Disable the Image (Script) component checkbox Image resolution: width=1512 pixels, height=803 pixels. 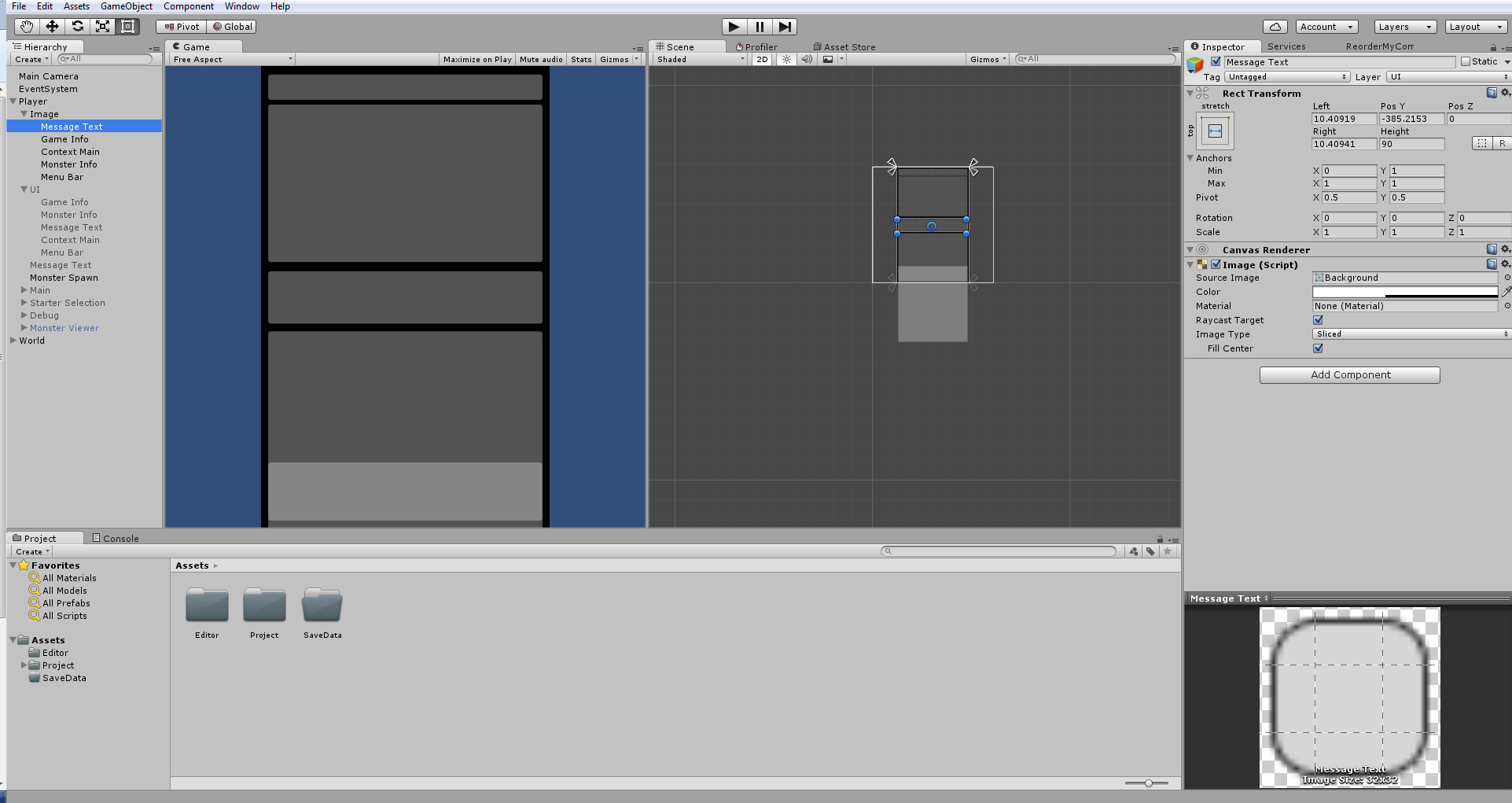tap(1216, 264)
